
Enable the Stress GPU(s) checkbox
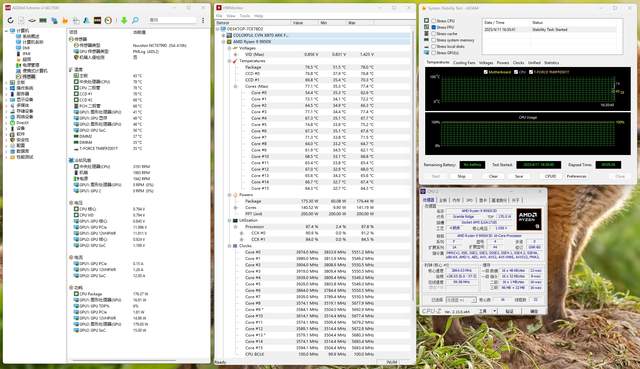click(x=434, y=53)
